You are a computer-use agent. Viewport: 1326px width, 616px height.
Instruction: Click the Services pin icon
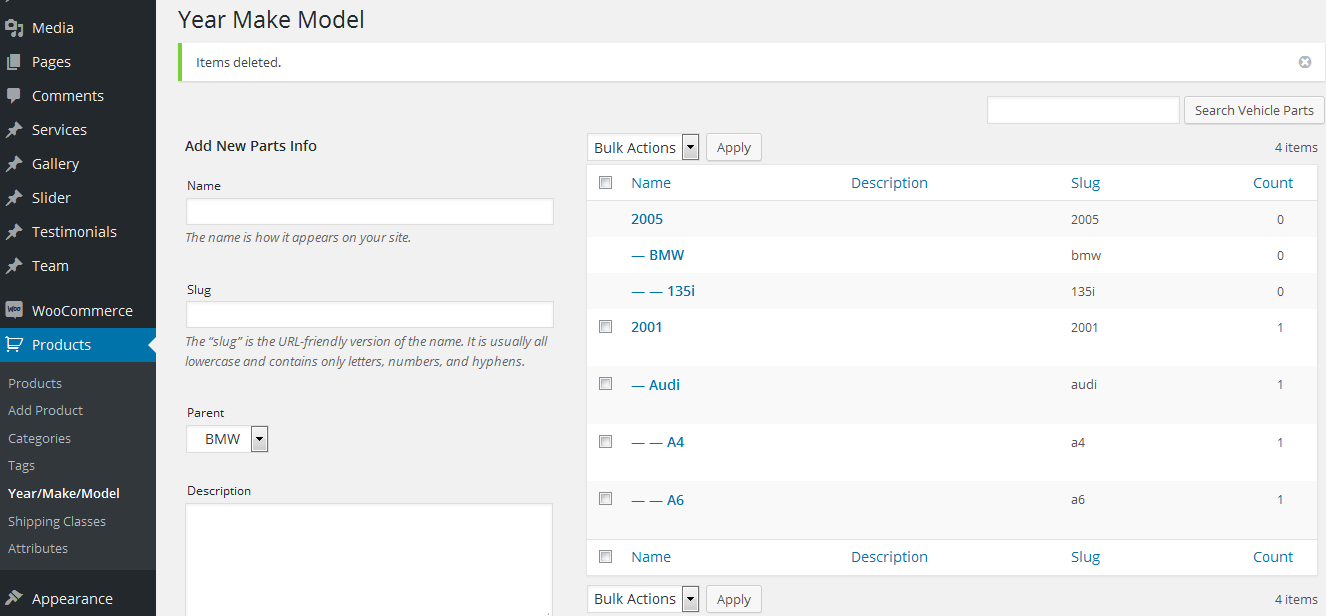click(14, 130)
